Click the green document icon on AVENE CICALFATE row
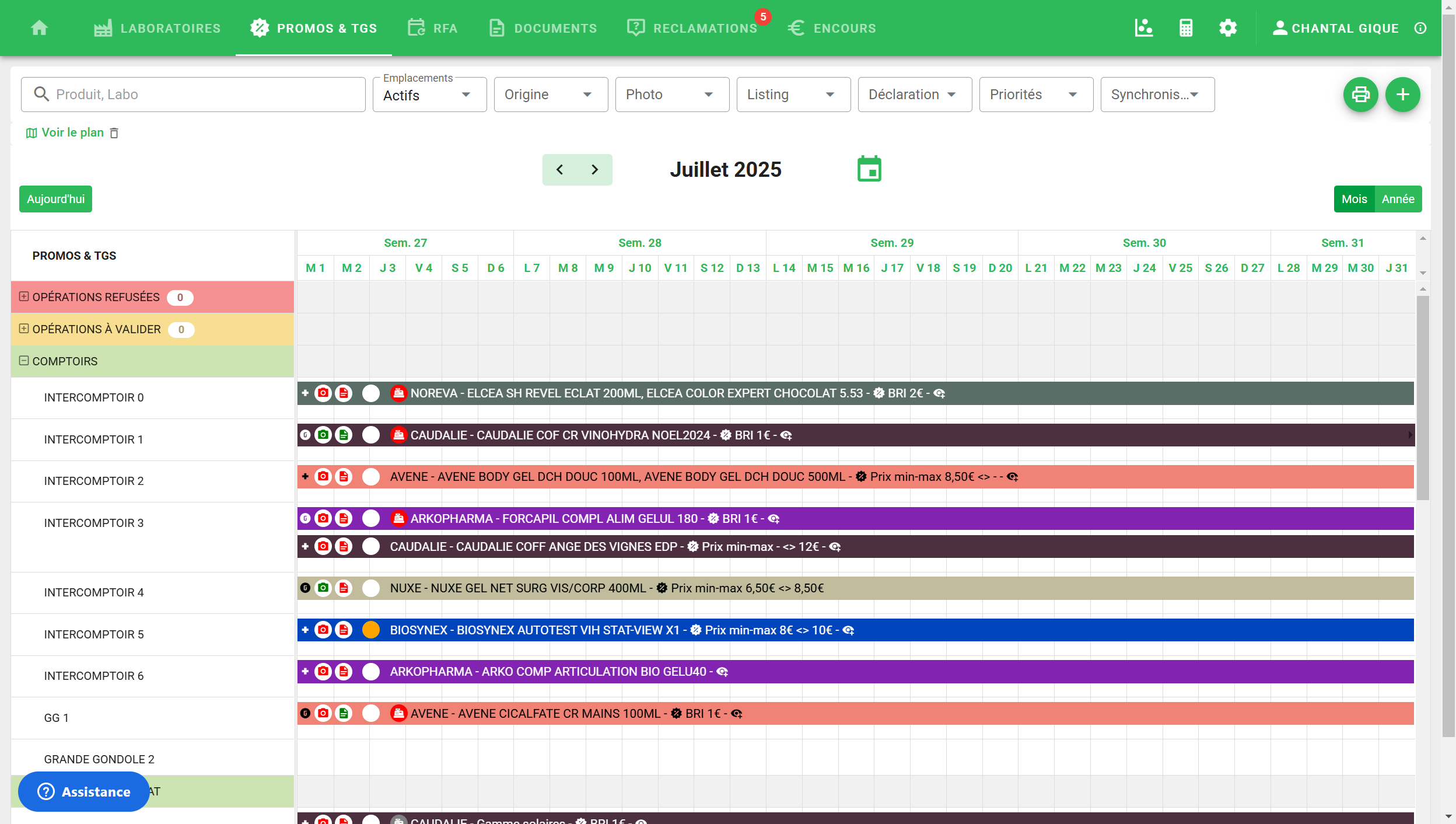 344,713
